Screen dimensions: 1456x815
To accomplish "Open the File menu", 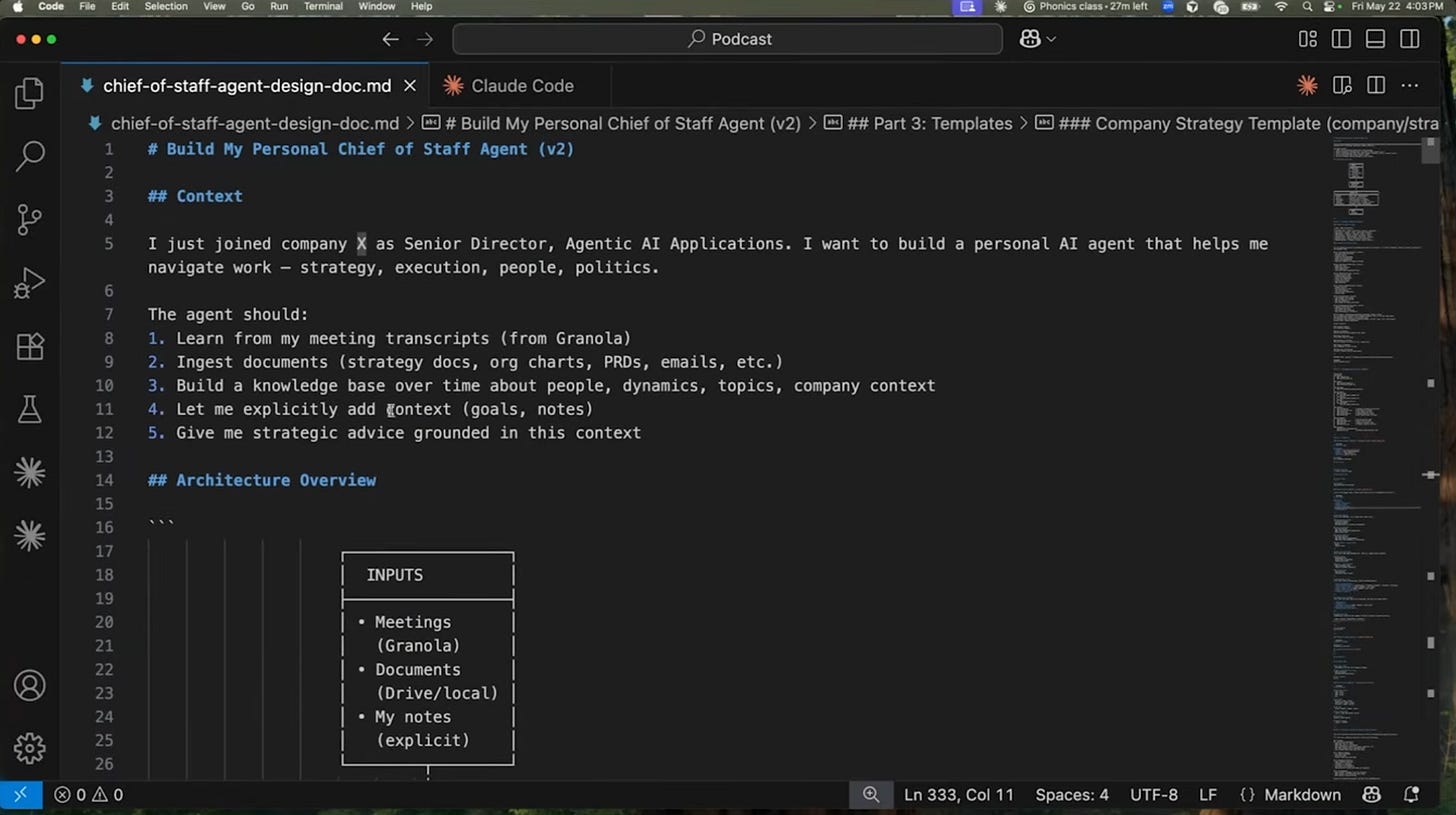I will (87, 7).
